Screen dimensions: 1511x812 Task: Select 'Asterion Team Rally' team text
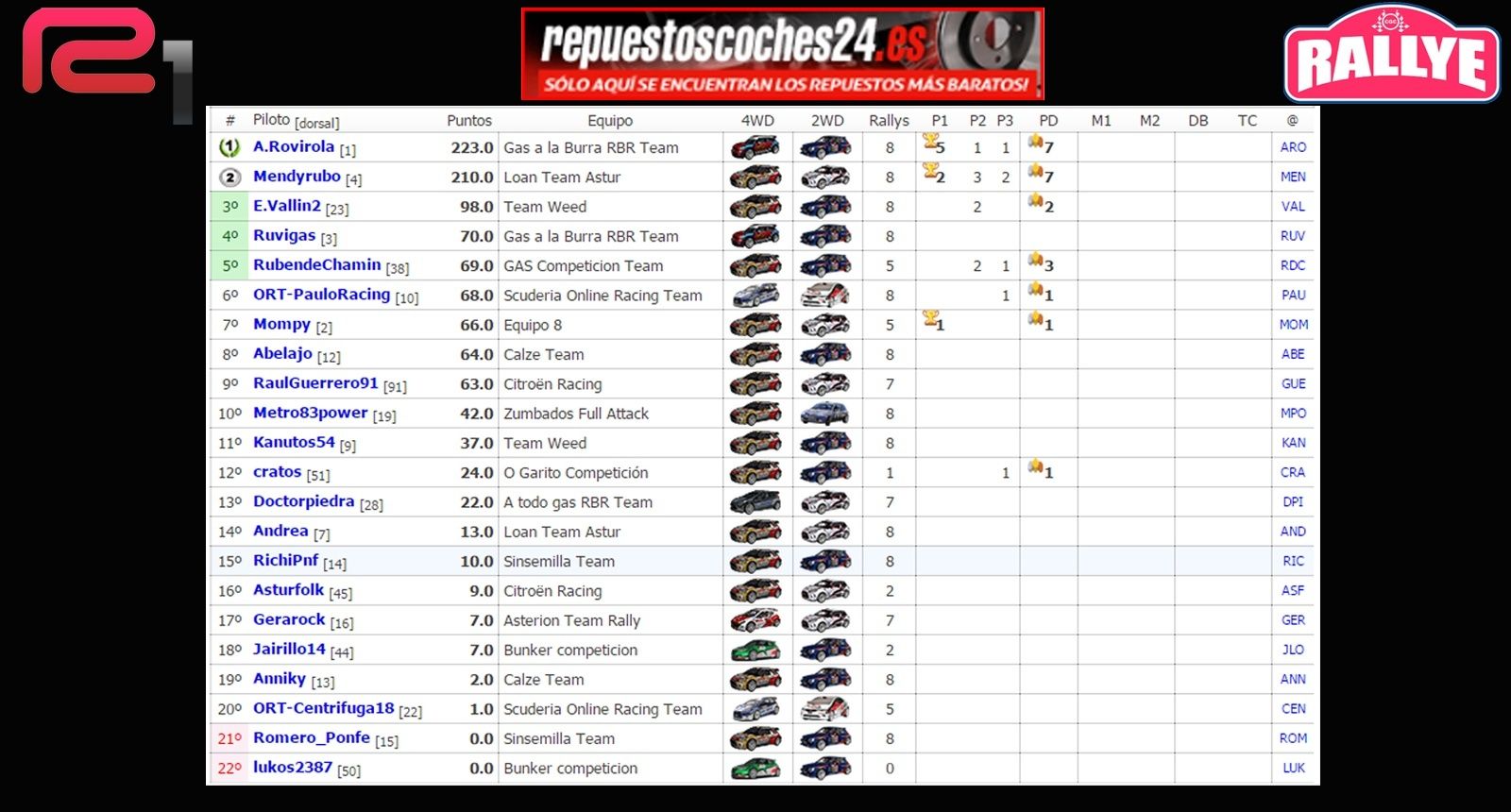click(x=572, y=620)
